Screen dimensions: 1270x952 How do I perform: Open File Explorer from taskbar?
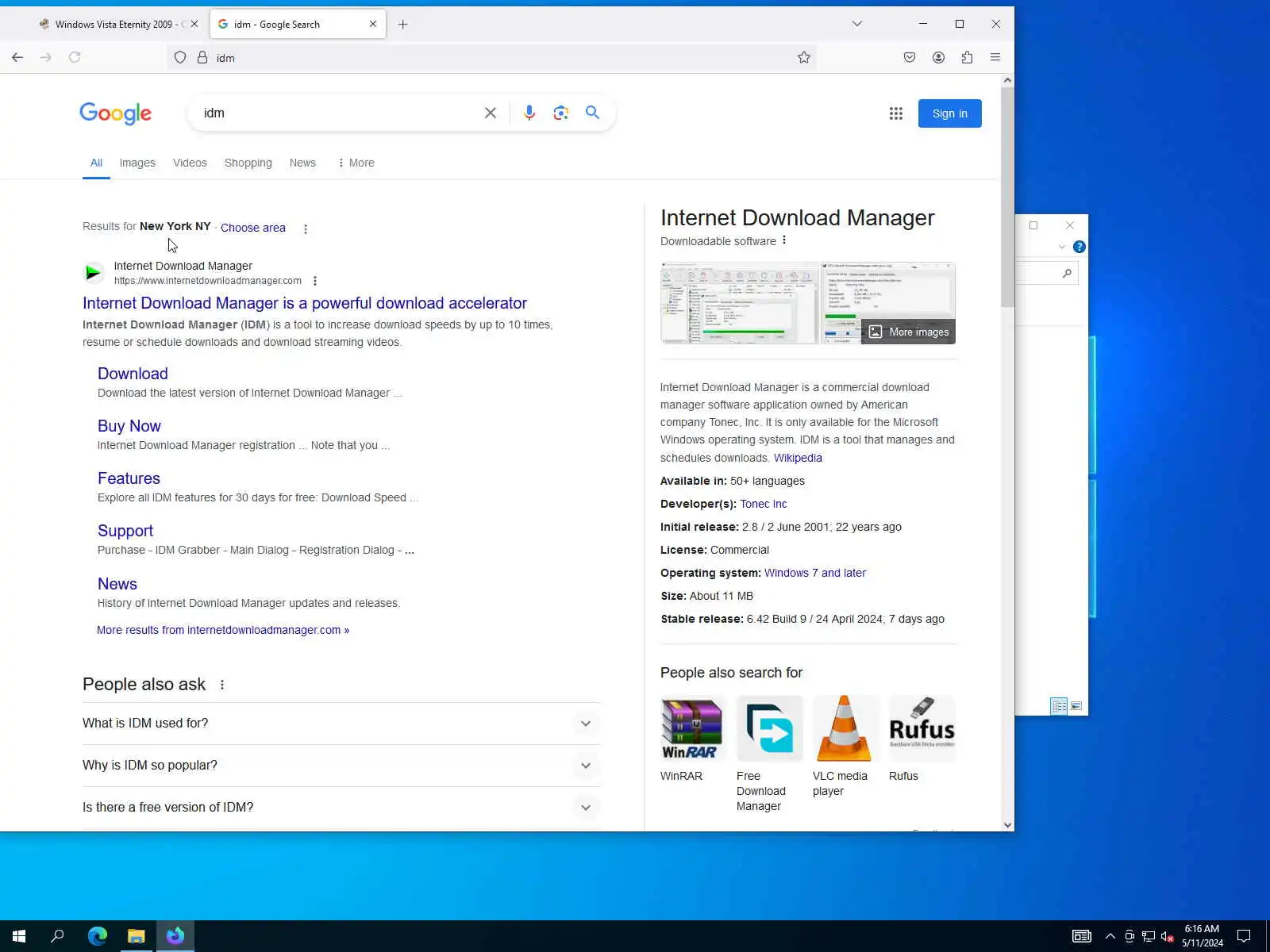tap(137, 936)
